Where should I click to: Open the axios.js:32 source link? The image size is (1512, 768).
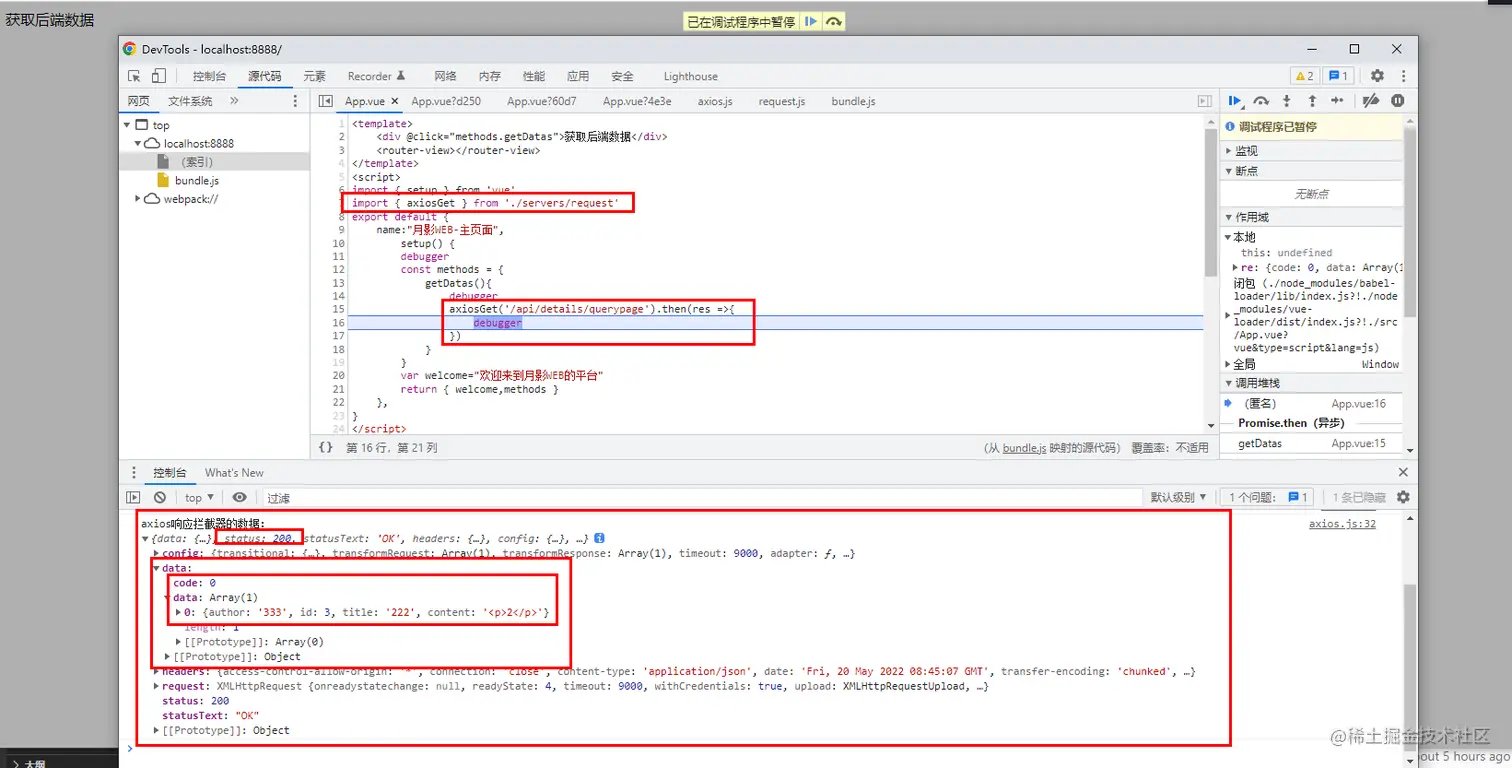click(x=1342, y=524)
